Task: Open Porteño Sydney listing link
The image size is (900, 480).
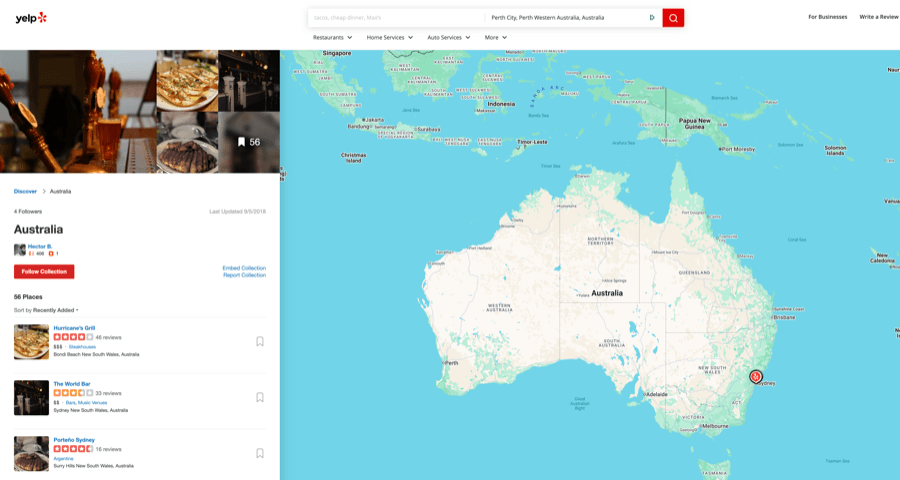Action: (x=74, y=440)
